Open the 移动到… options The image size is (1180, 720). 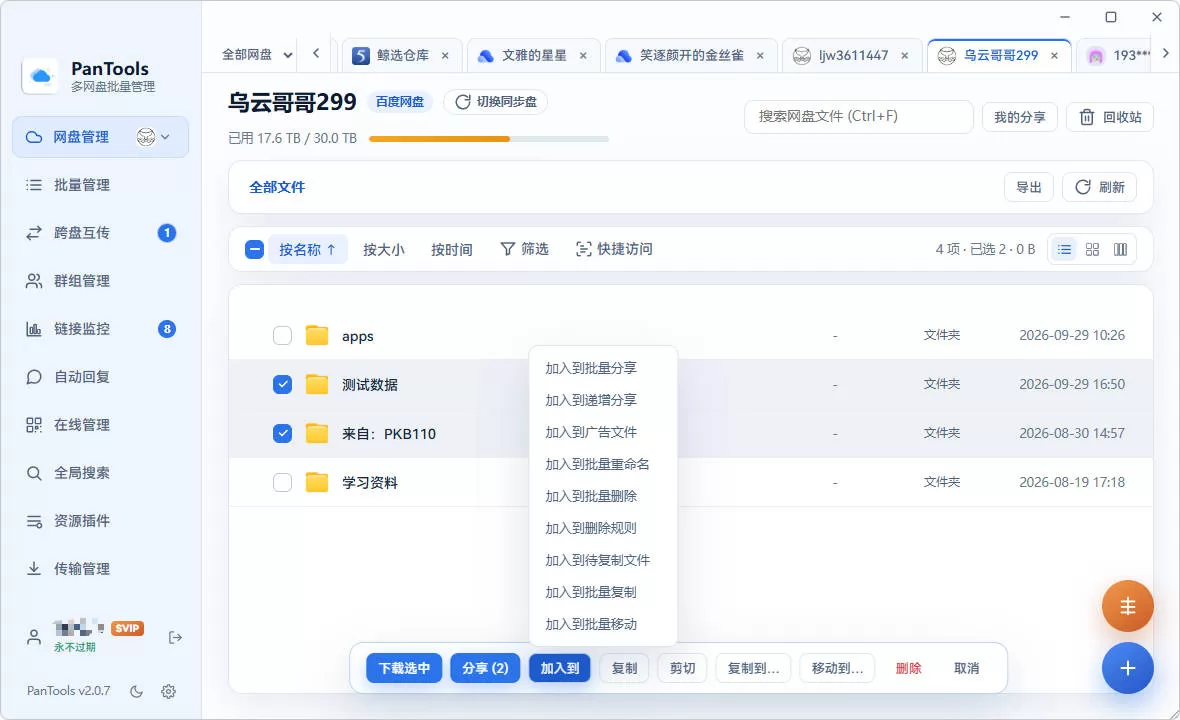pyautogui.click(x=838, y=668)
